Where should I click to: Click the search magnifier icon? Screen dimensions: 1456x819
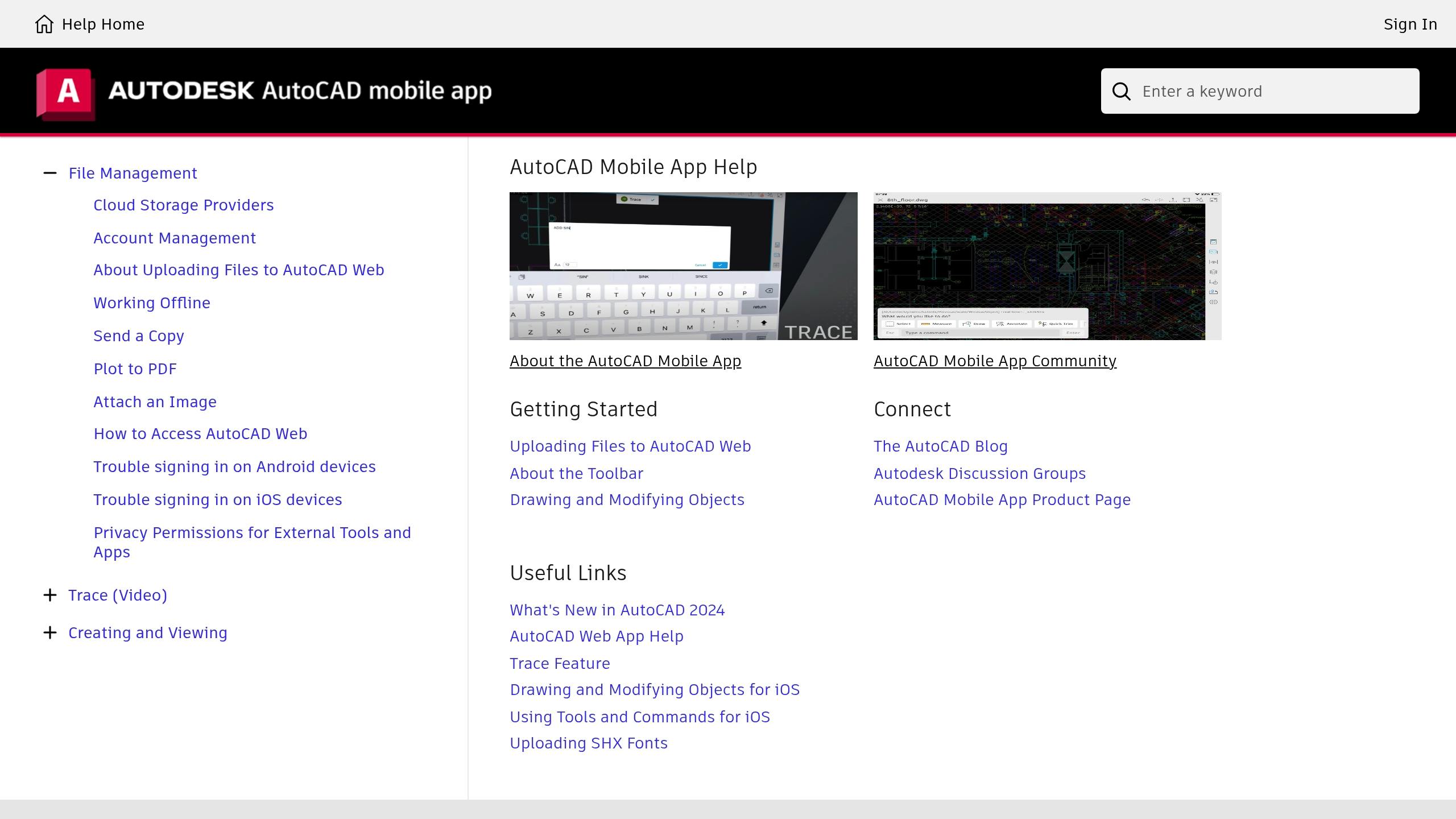click(1121, 92)
